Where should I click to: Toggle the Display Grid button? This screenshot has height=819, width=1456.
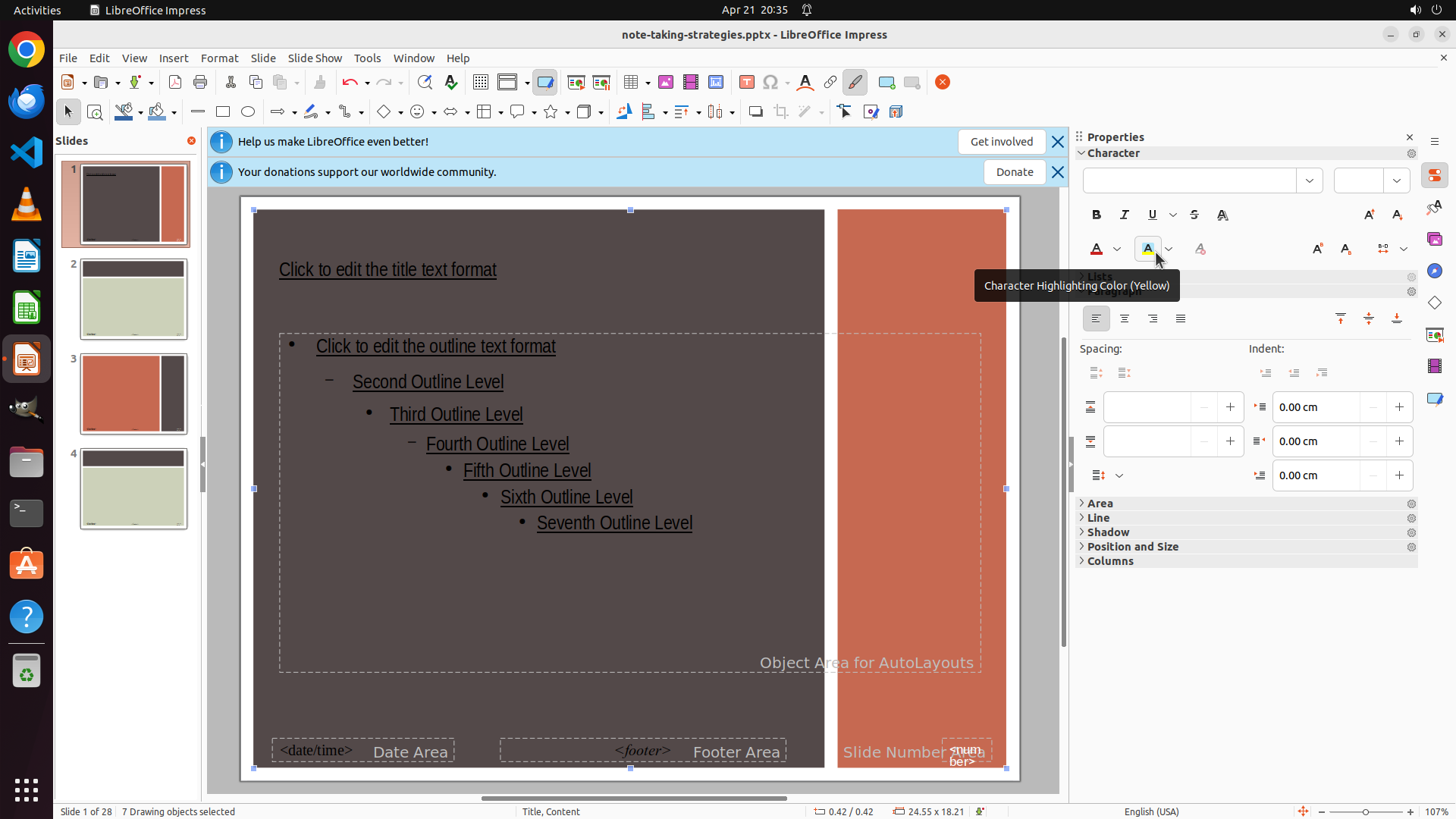[x=481, y=83]
